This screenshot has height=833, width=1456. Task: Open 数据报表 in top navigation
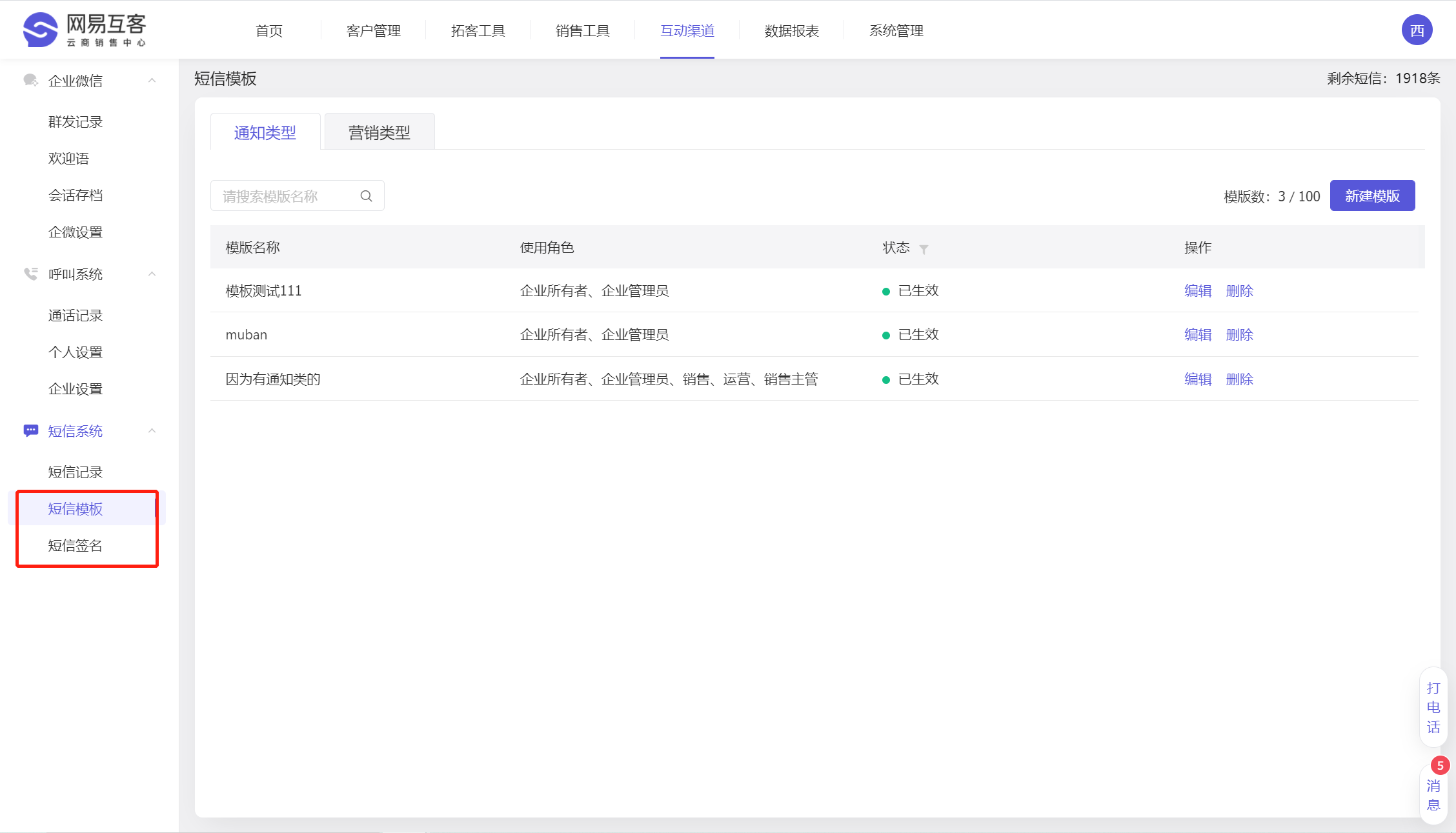(x=791, y=30)
